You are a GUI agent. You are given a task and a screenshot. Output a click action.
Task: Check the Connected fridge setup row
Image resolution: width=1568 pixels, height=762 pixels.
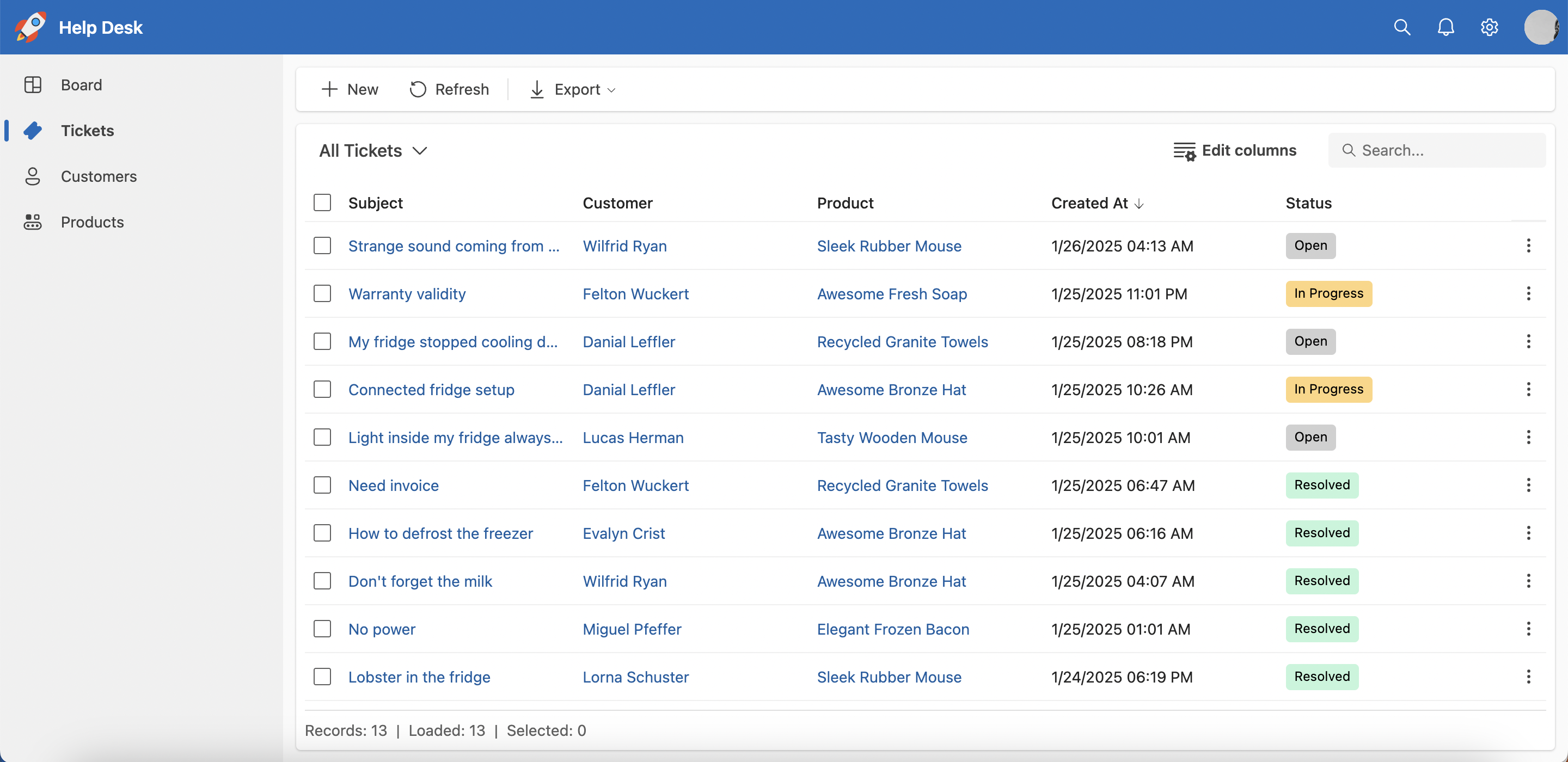coord(322,389)
